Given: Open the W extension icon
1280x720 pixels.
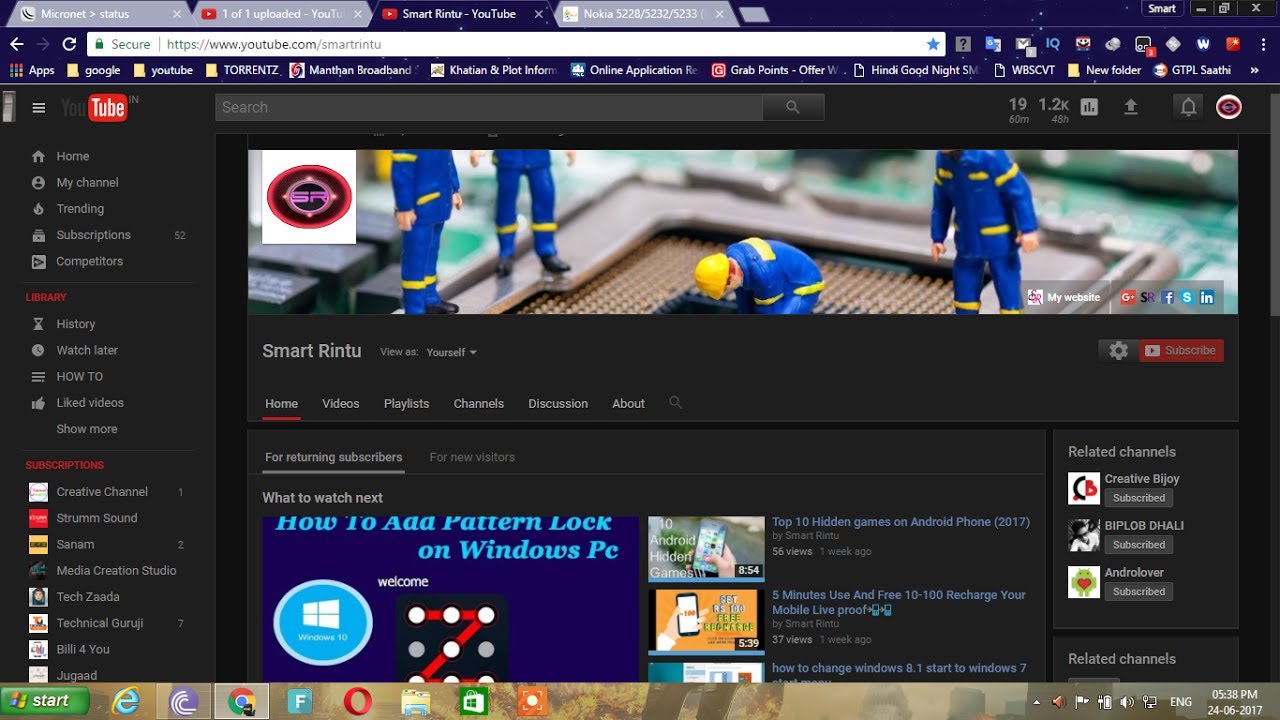Looking at the screenshot, I should (x=1203, y=44).
